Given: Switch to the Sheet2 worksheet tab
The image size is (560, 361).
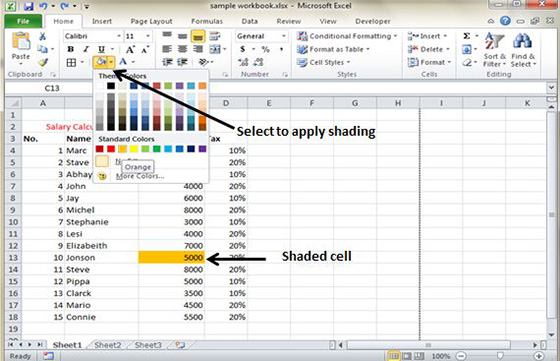Looking at the screenshot, I should click(108, 345).
